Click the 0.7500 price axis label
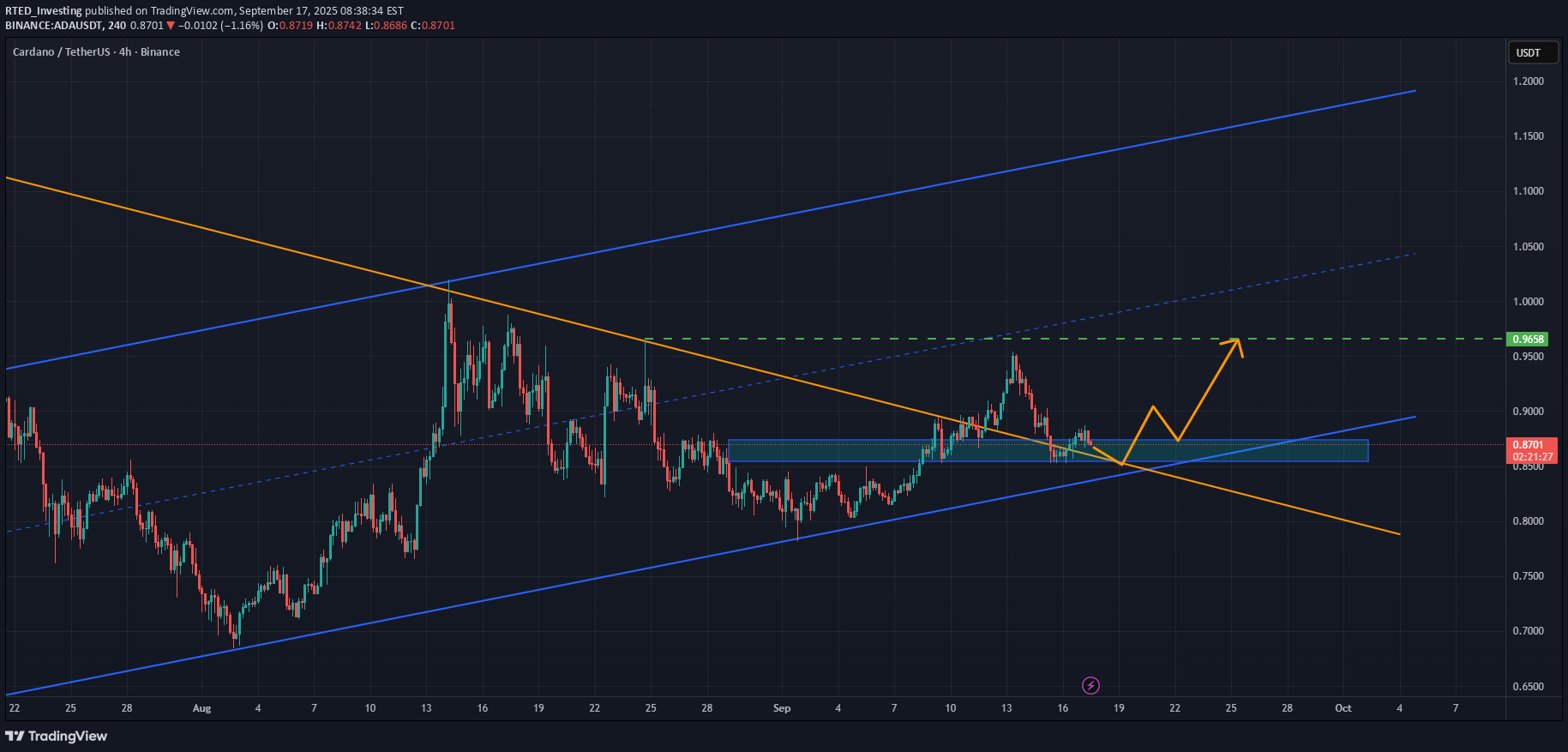Viewport: 1568px width, 752px height. coord(1529,576)
